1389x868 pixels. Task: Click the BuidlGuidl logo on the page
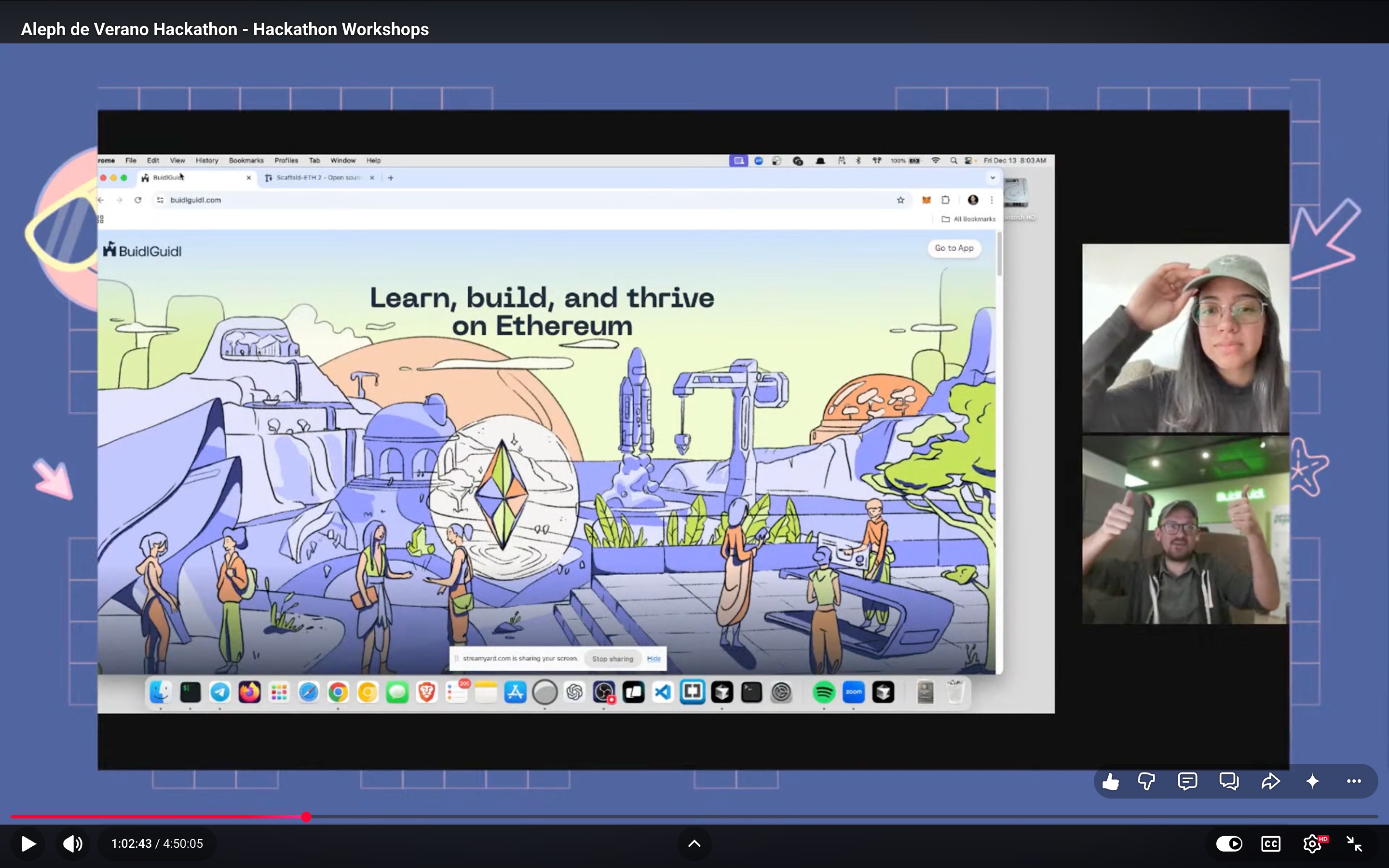142,250
